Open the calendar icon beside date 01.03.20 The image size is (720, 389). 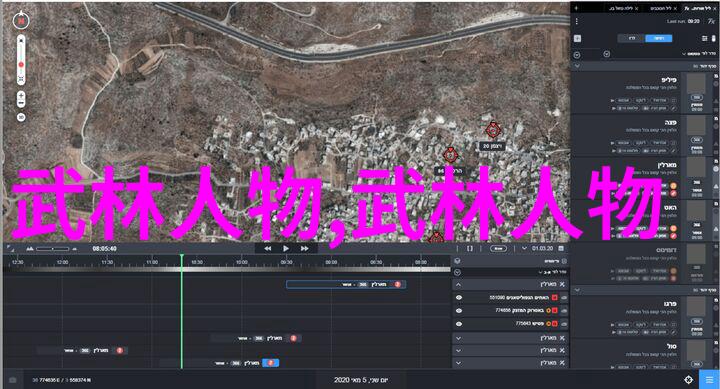561,248
